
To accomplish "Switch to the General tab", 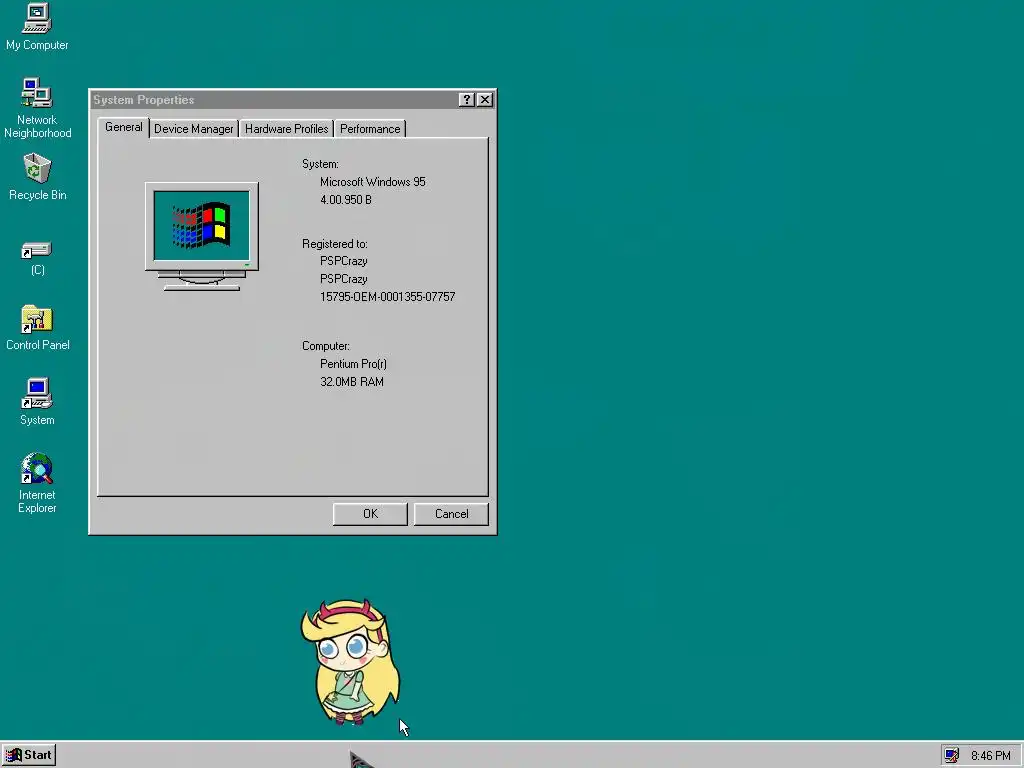I will coord(123,127).
